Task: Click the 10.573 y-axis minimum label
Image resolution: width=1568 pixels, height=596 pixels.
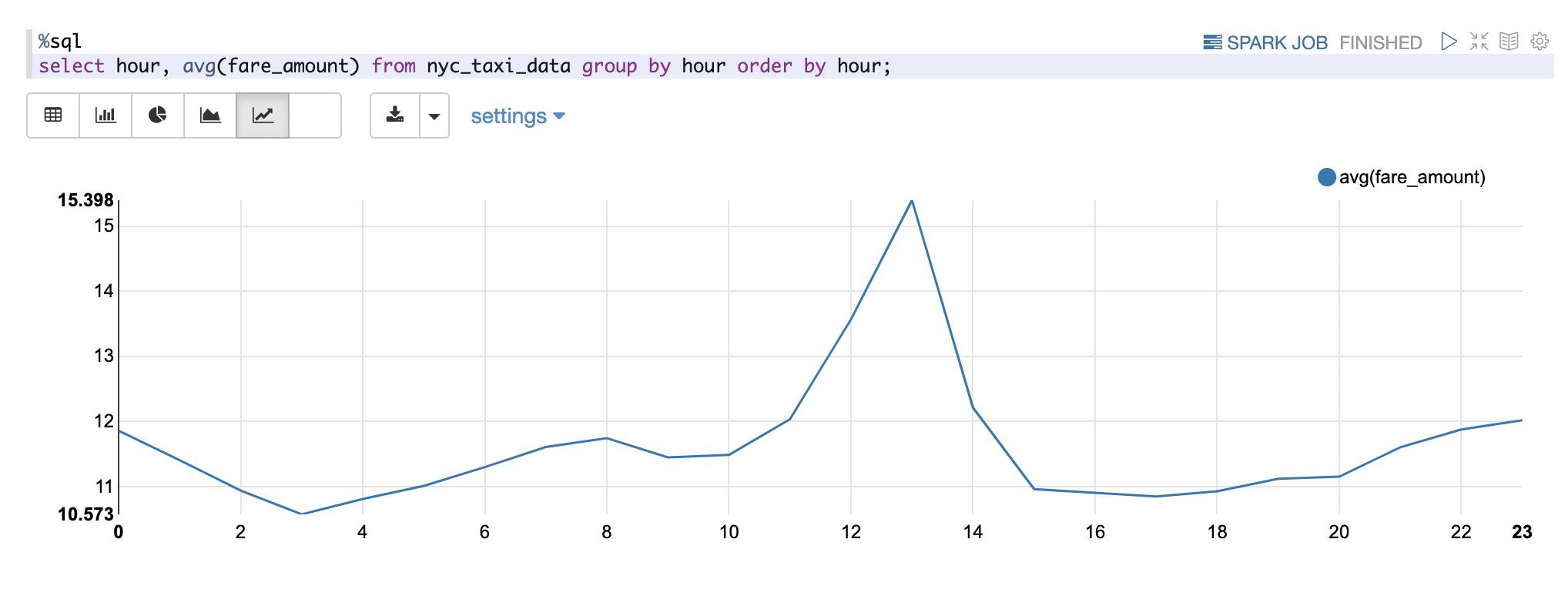Action: (85, 514)
